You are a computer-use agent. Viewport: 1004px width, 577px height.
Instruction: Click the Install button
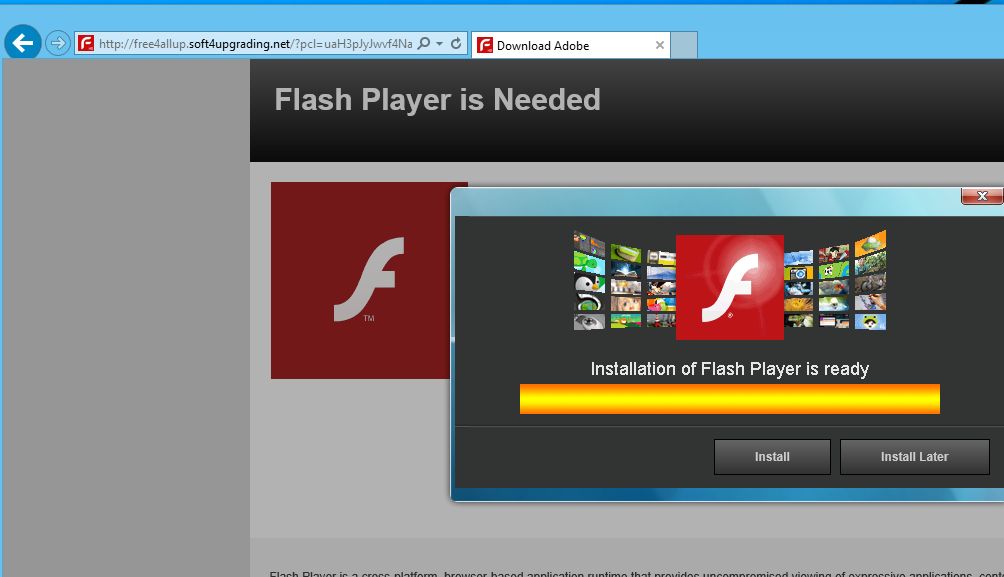click(x=772, y=457)
